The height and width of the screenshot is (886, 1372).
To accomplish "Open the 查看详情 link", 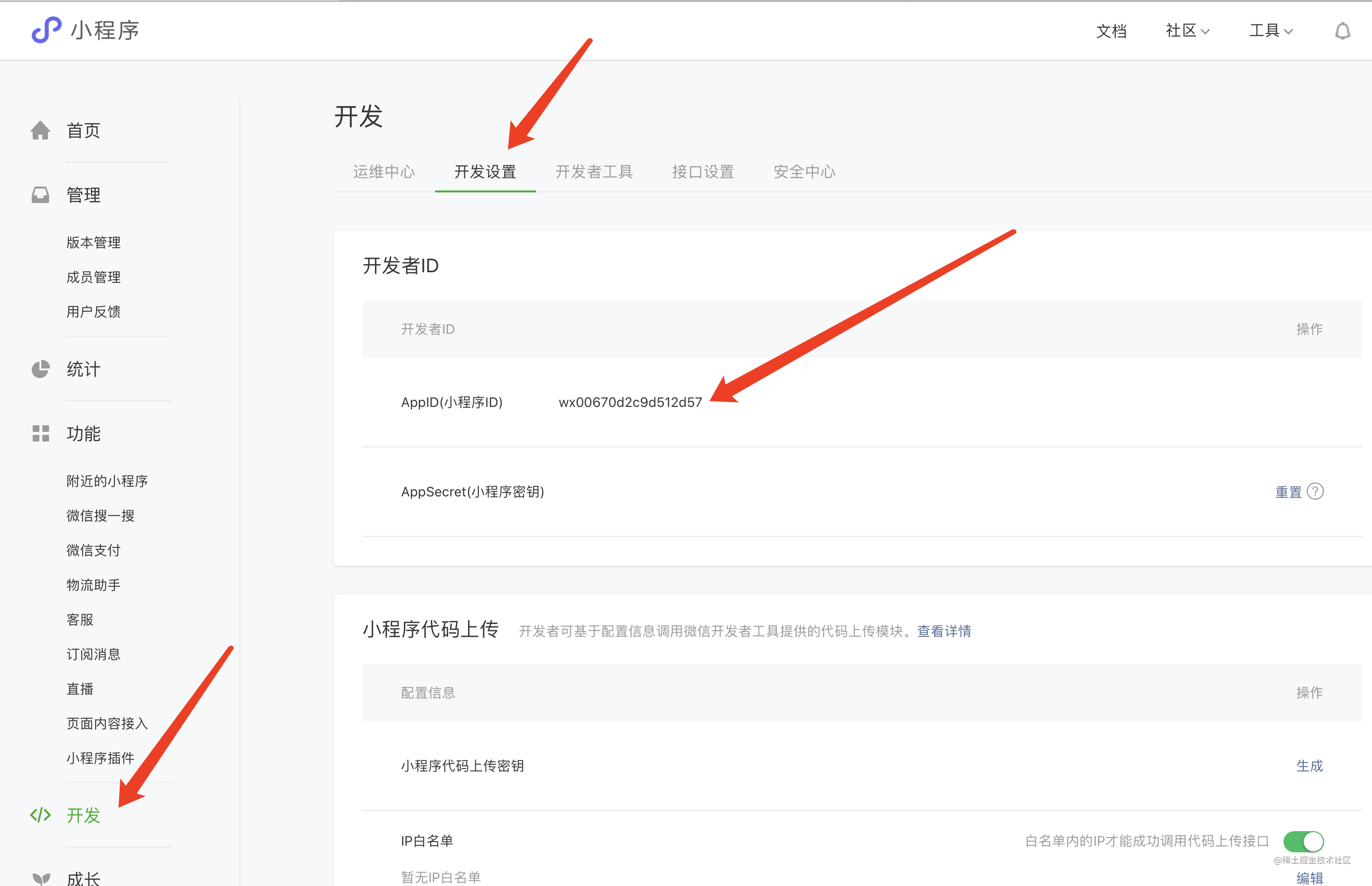I will pos(944,631).
